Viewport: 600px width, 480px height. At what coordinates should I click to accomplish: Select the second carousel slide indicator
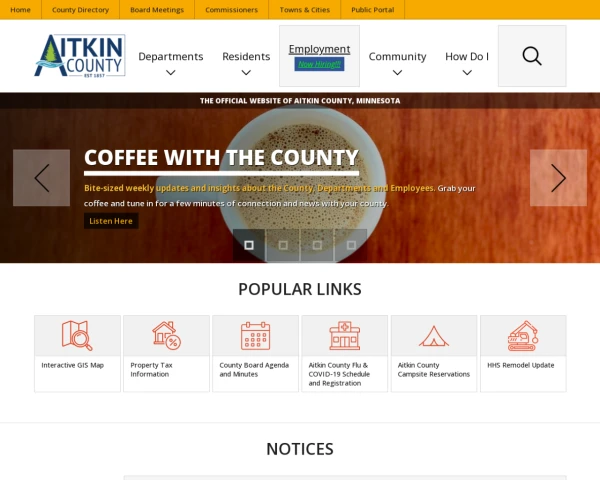coord(283,245)
